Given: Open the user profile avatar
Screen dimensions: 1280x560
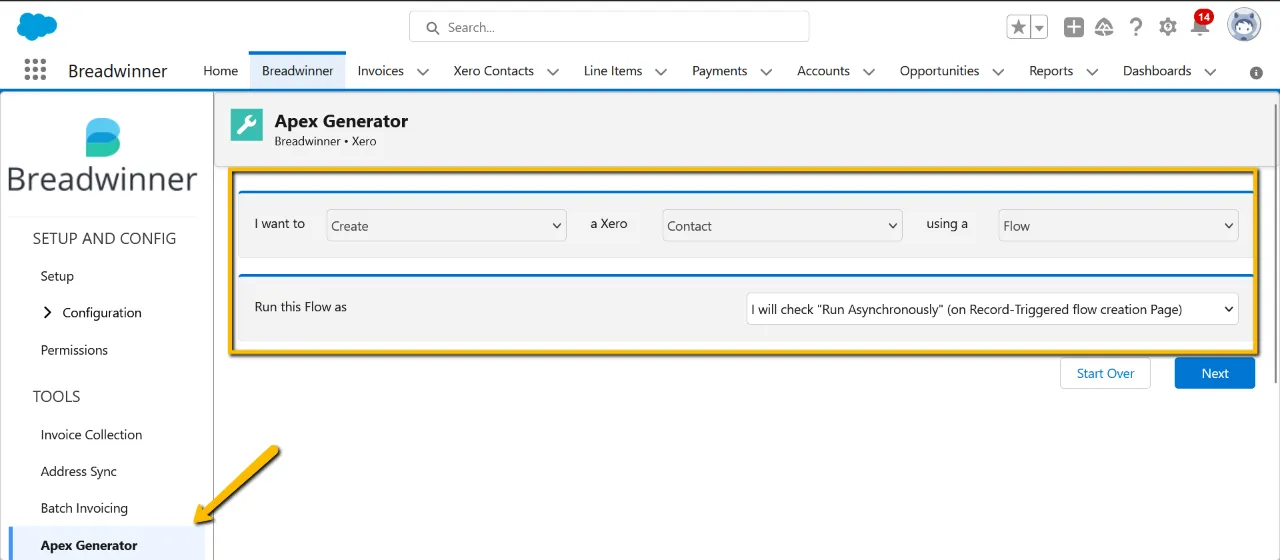Looking at the screenshot, I should click(1244, 26).
